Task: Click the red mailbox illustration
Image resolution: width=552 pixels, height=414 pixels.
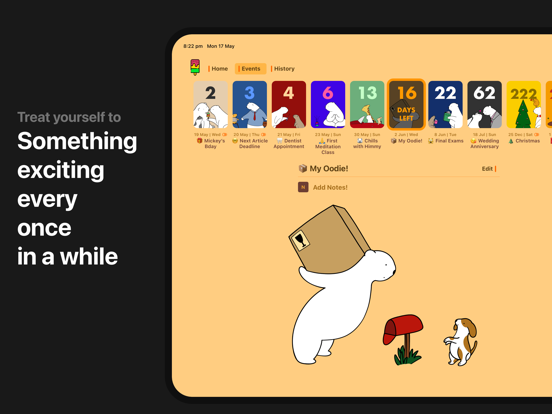Action: 403,339
